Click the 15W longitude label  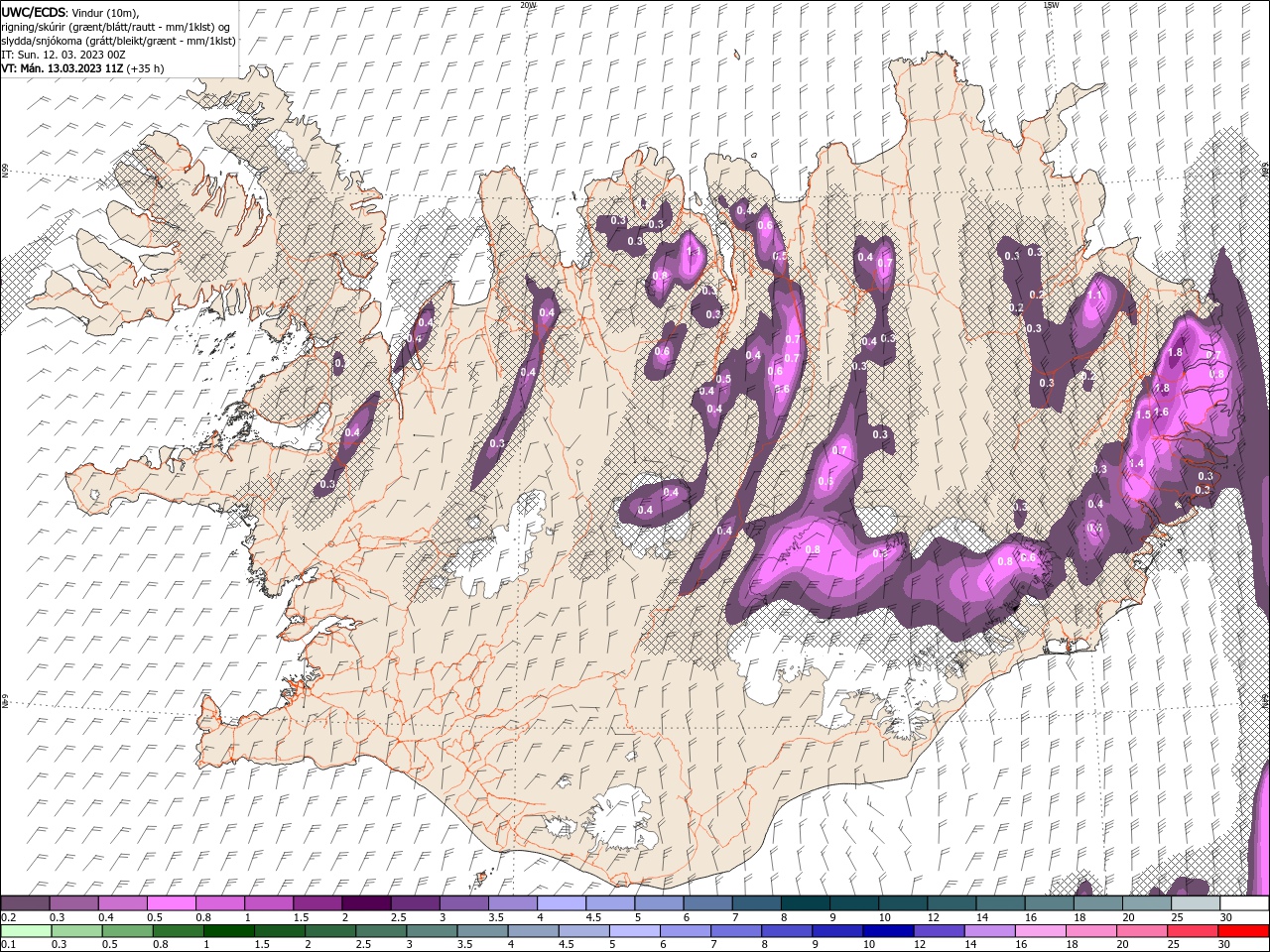(x=1051, y=5)
